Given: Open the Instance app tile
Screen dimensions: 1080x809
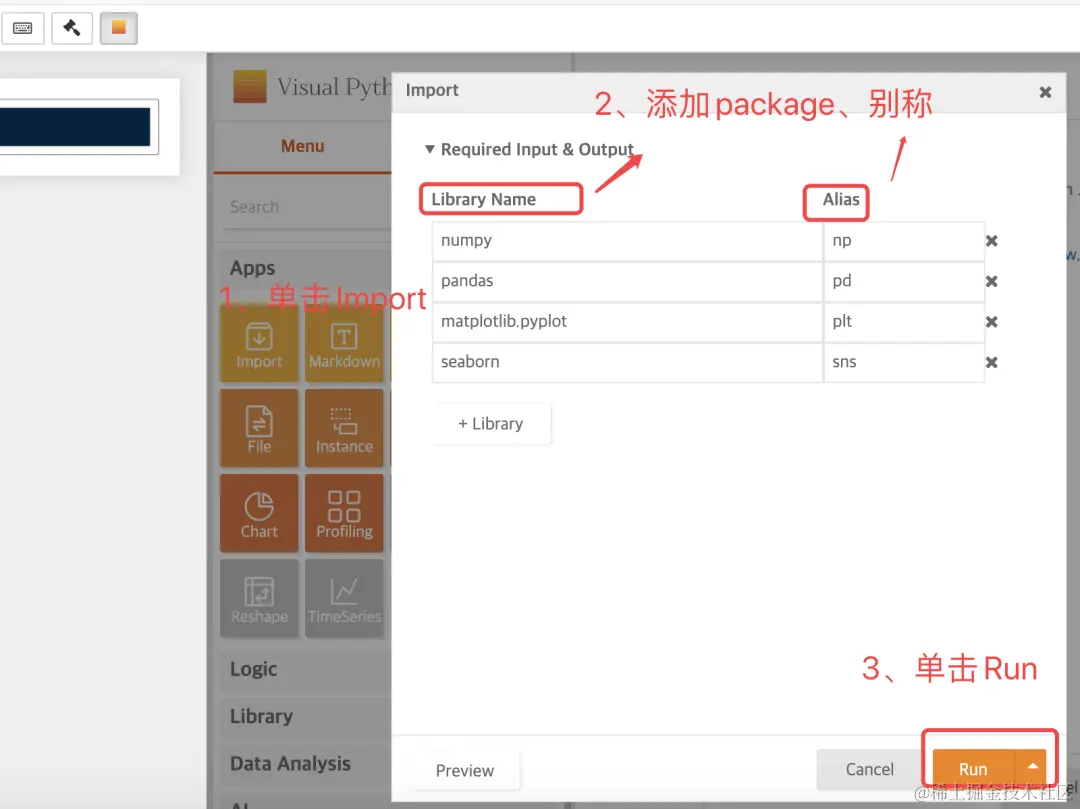Looking at the screenshot, I should (344, 428).
